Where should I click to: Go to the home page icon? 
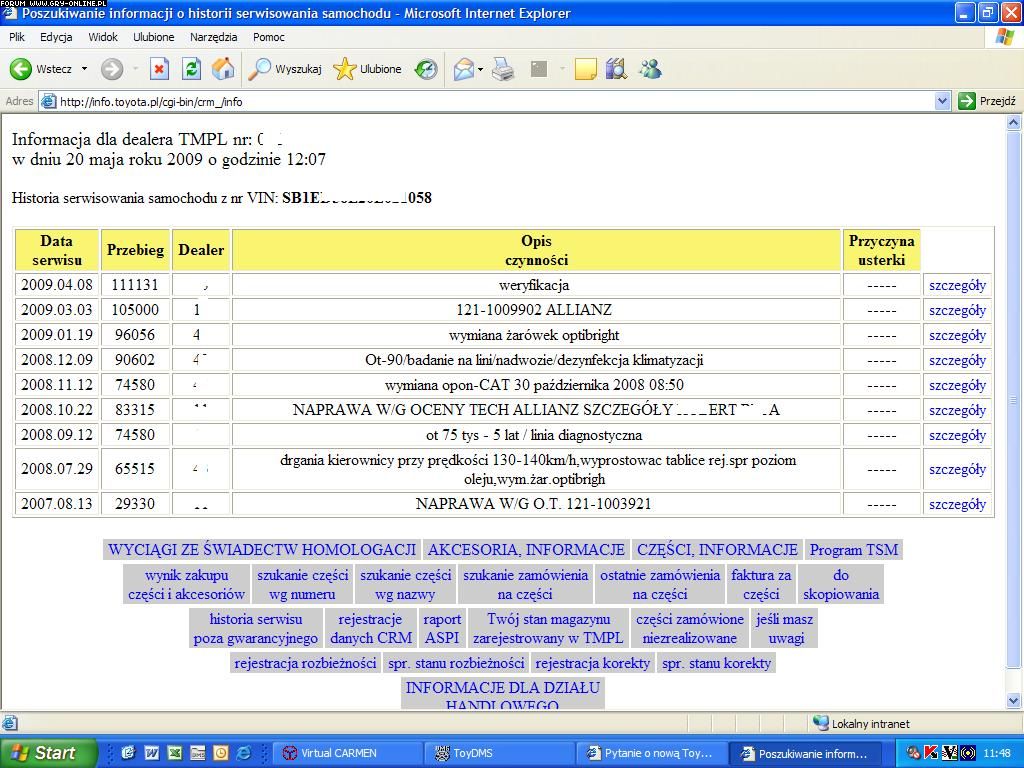223,69
